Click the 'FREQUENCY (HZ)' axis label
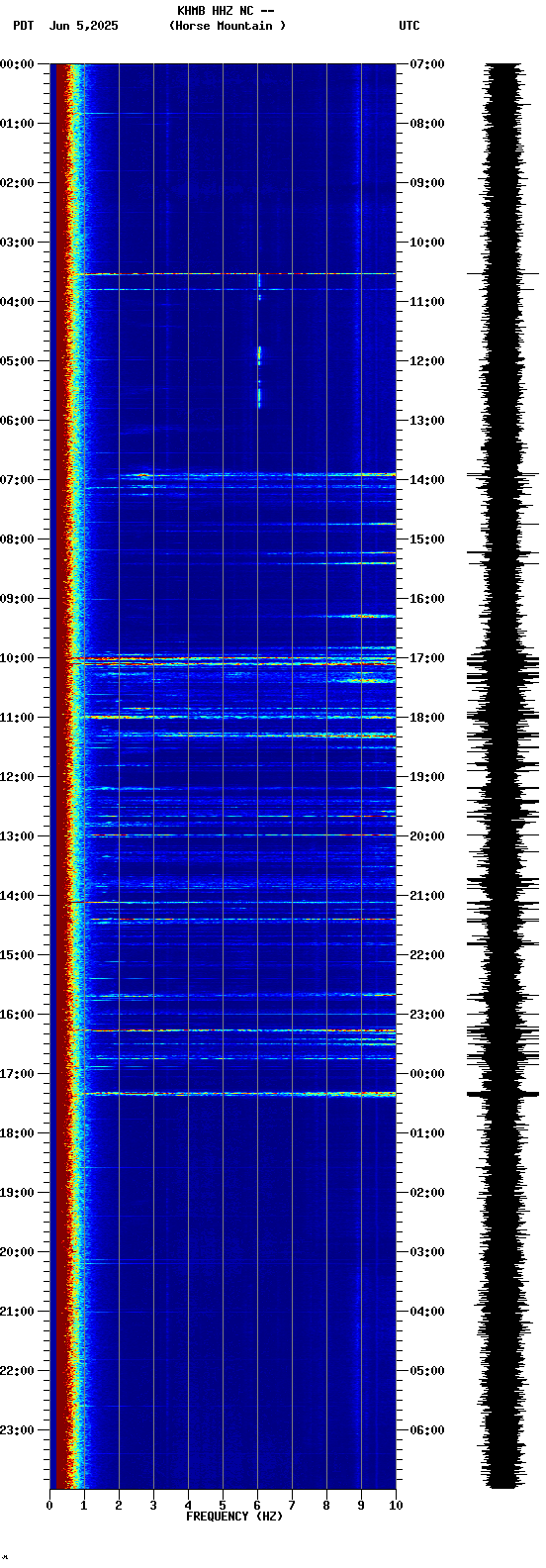546x1568 pixels. click(234, 1517)
